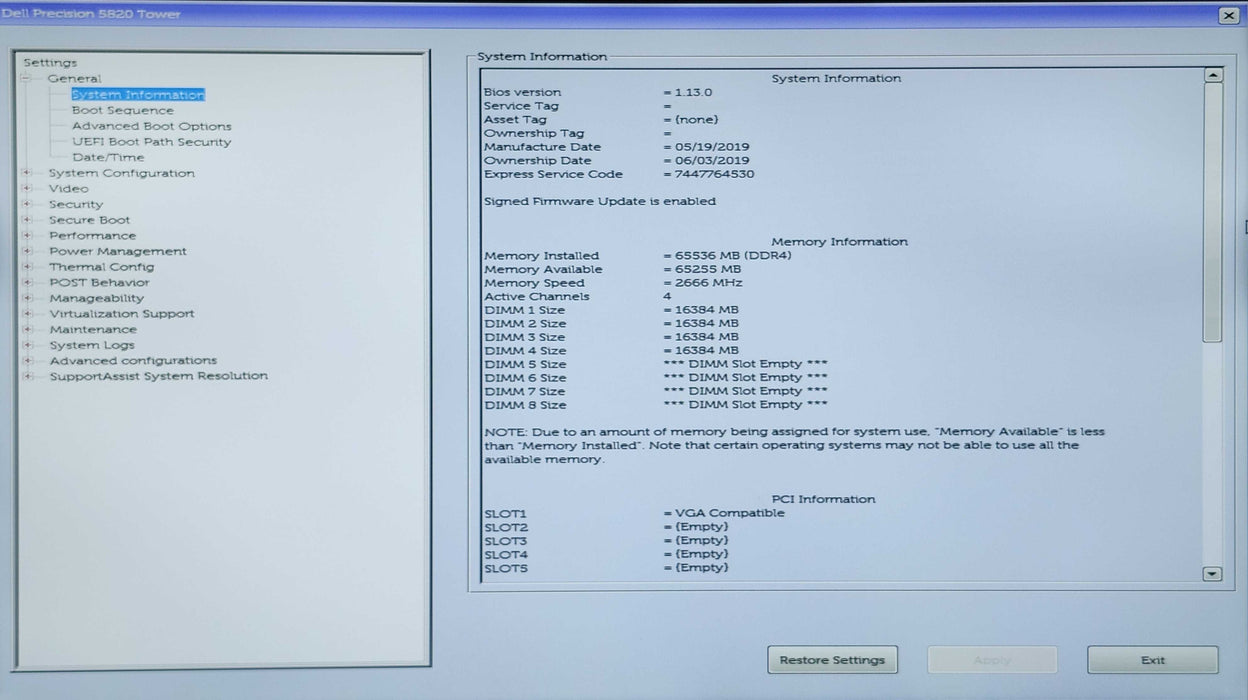Click the Restore Settings button
The height and width of the screenshot is (700, 1248).
tap(832, 660)
